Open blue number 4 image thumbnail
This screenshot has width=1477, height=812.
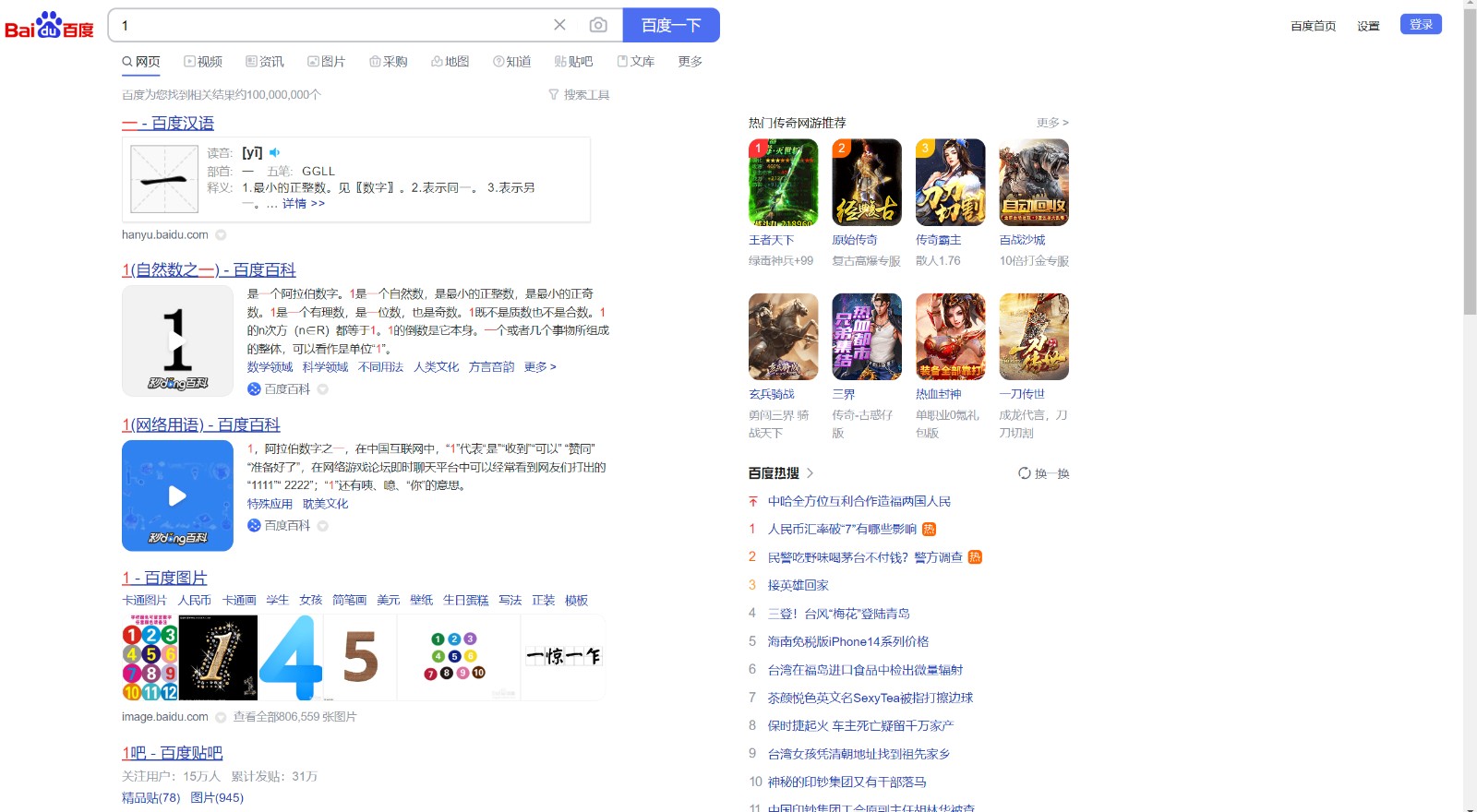291,658
